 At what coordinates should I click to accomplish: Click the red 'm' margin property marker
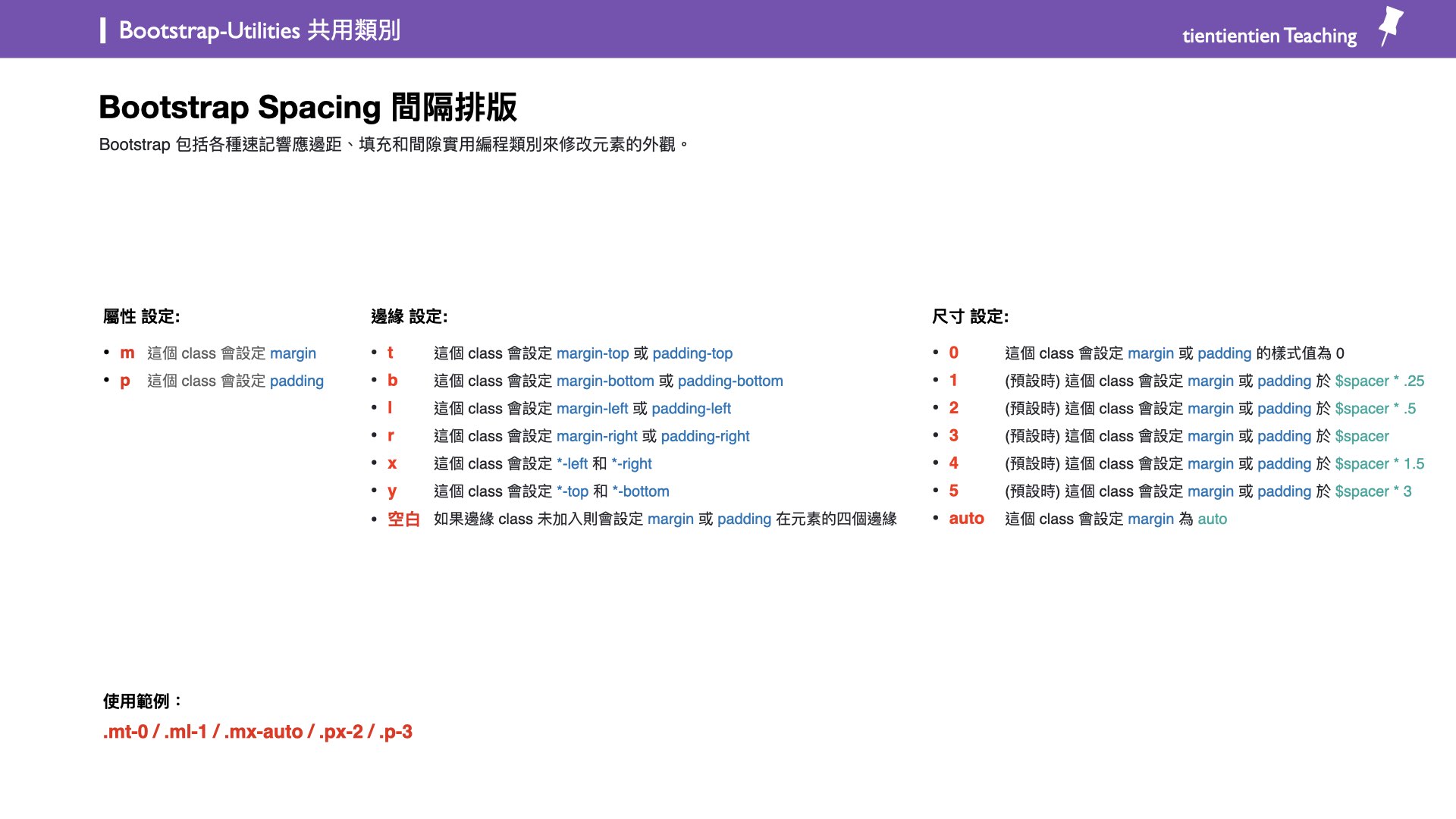127,353
